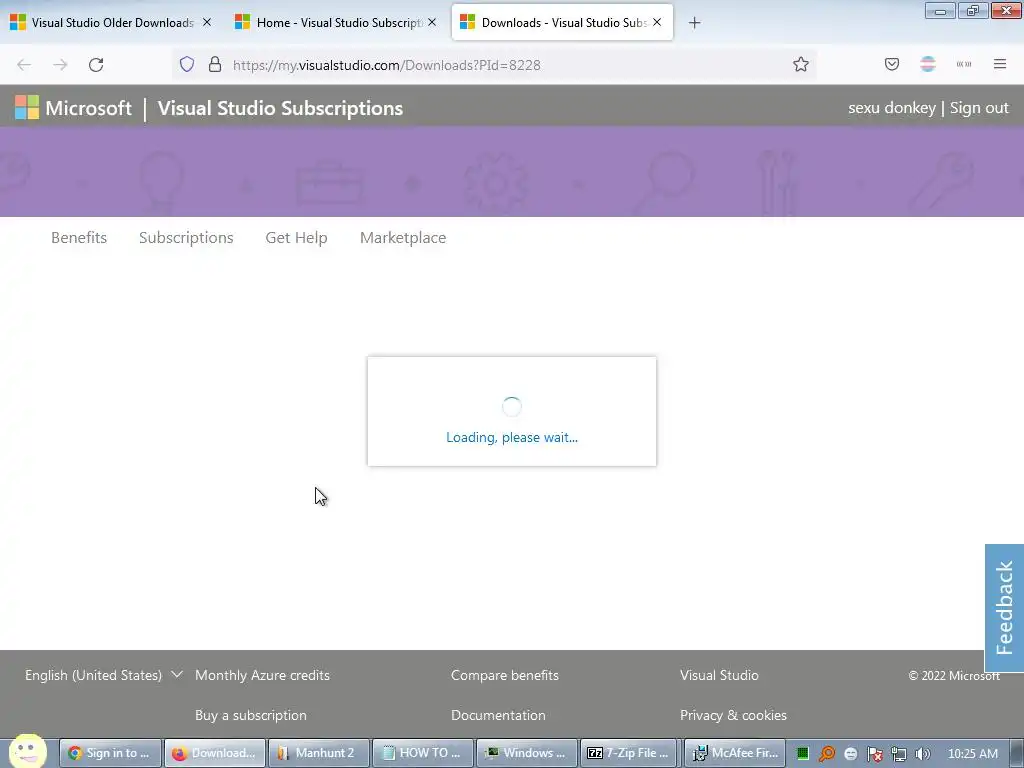This screenshot has height=768, width=1024.
Task: Open the Documentation footer link
Action: click(498, 715)
